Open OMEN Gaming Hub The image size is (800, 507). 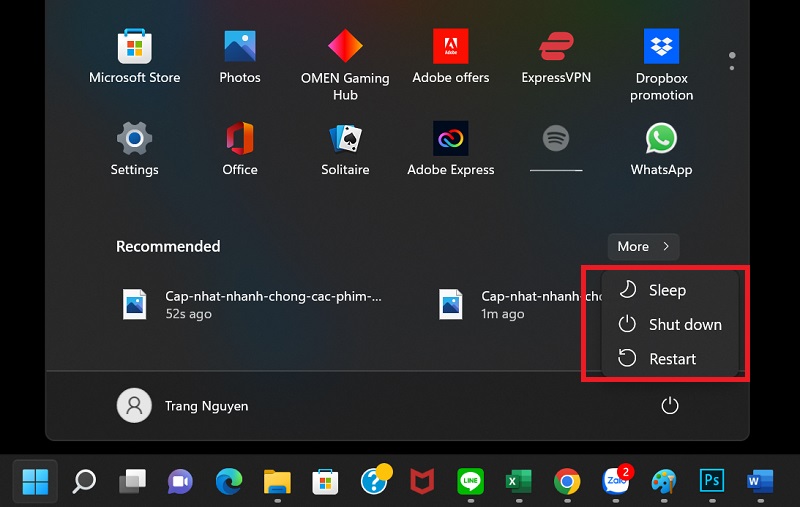coord(345,64)
